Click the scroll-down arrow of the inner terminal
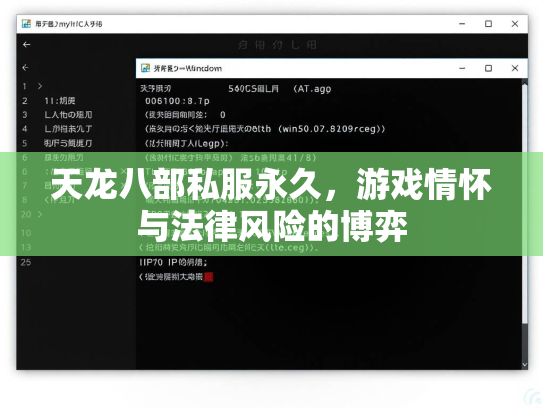 coord(525,365)
